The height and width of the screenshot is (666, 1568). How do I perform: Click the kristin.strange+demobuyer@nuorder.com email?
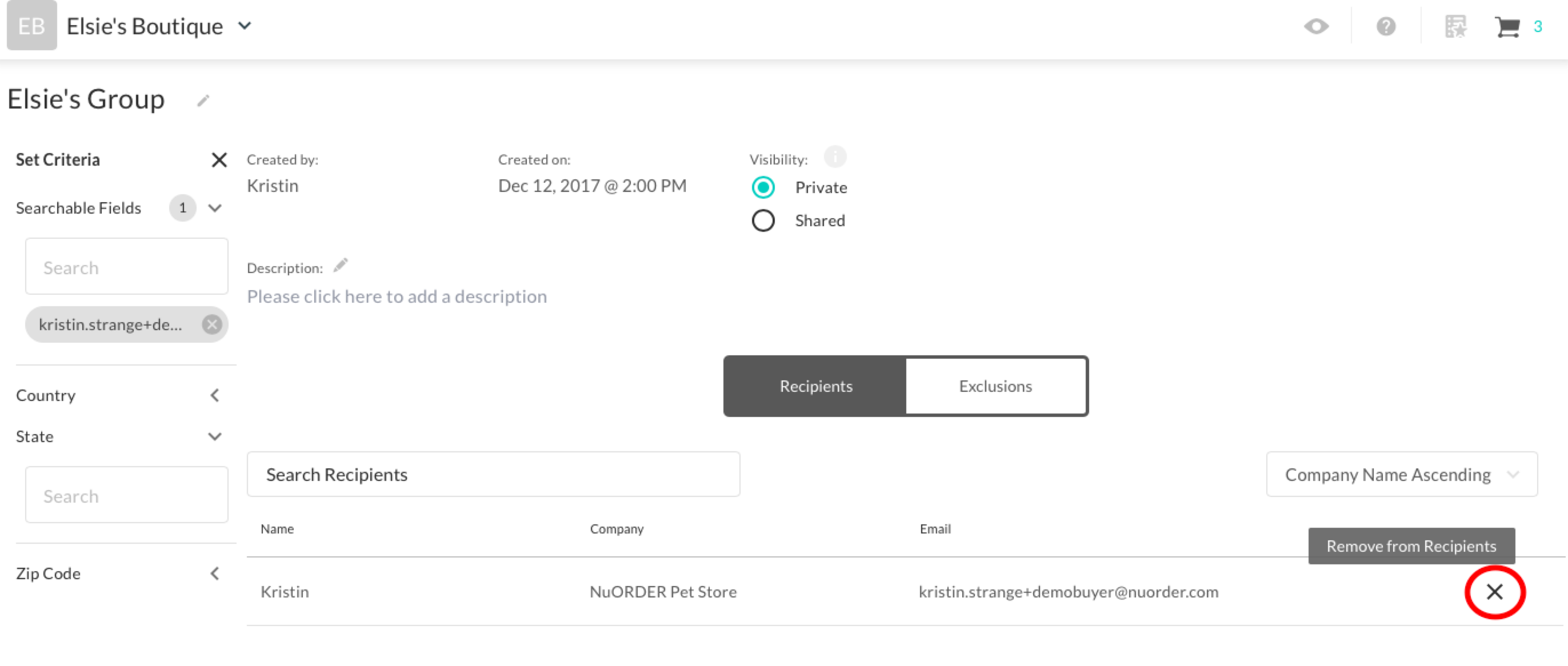[x=1068, y=592]
